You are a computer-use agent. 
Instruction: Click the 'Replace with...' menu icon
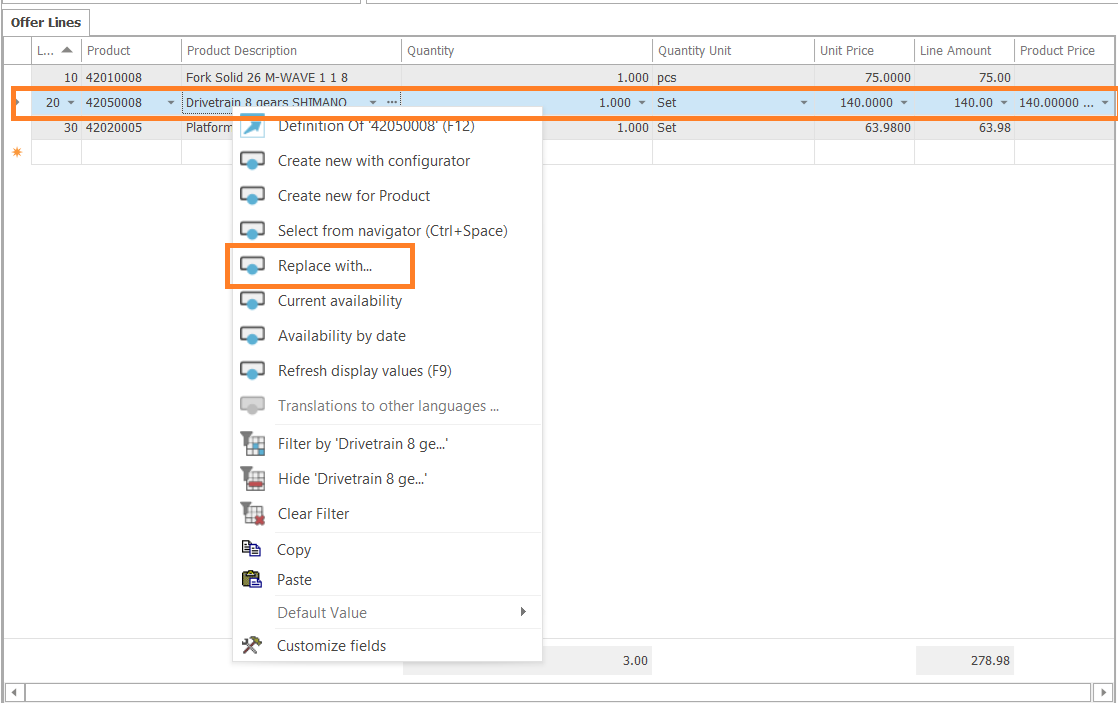pos(252,266)
